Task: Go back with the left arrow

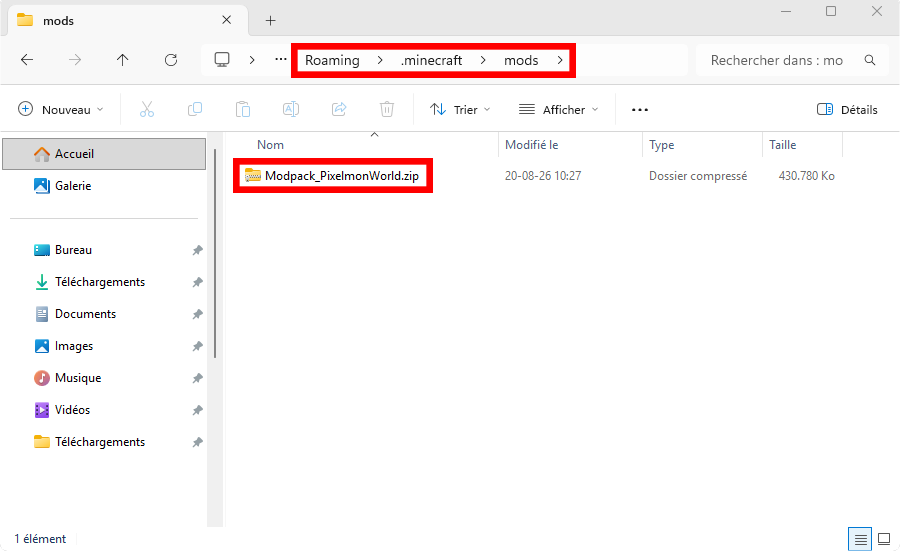Action: pyautogui.click(x=27, y=60)
